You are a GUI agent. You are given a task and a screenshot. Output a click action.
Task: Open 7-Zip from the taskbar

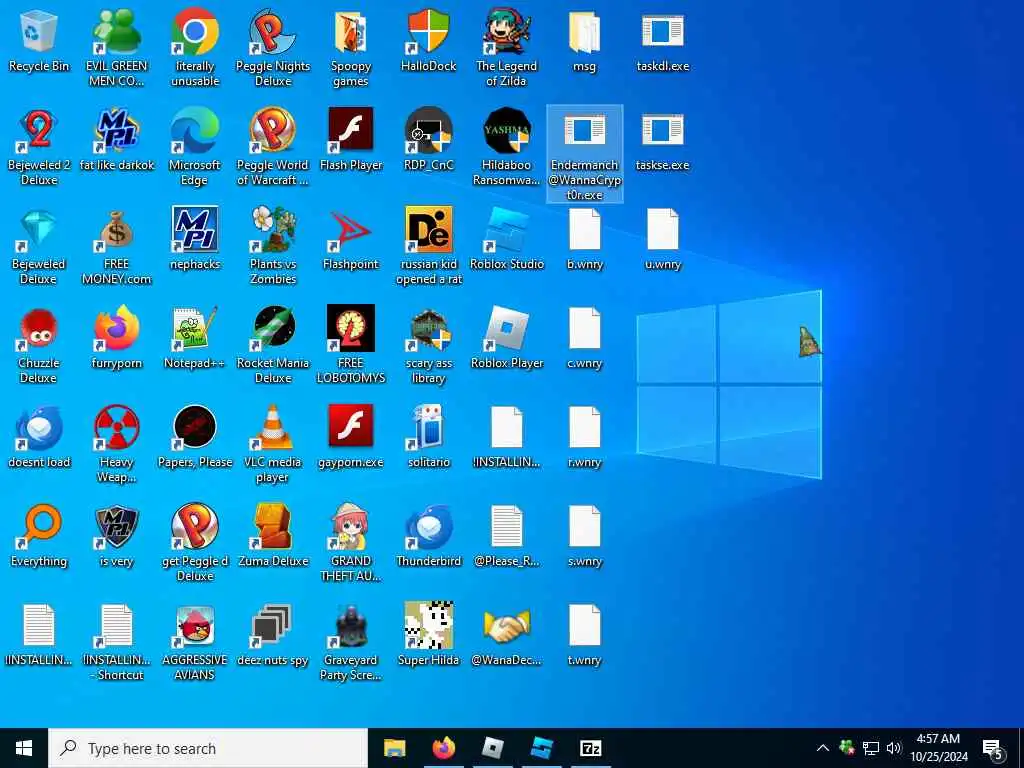point(590,748)
